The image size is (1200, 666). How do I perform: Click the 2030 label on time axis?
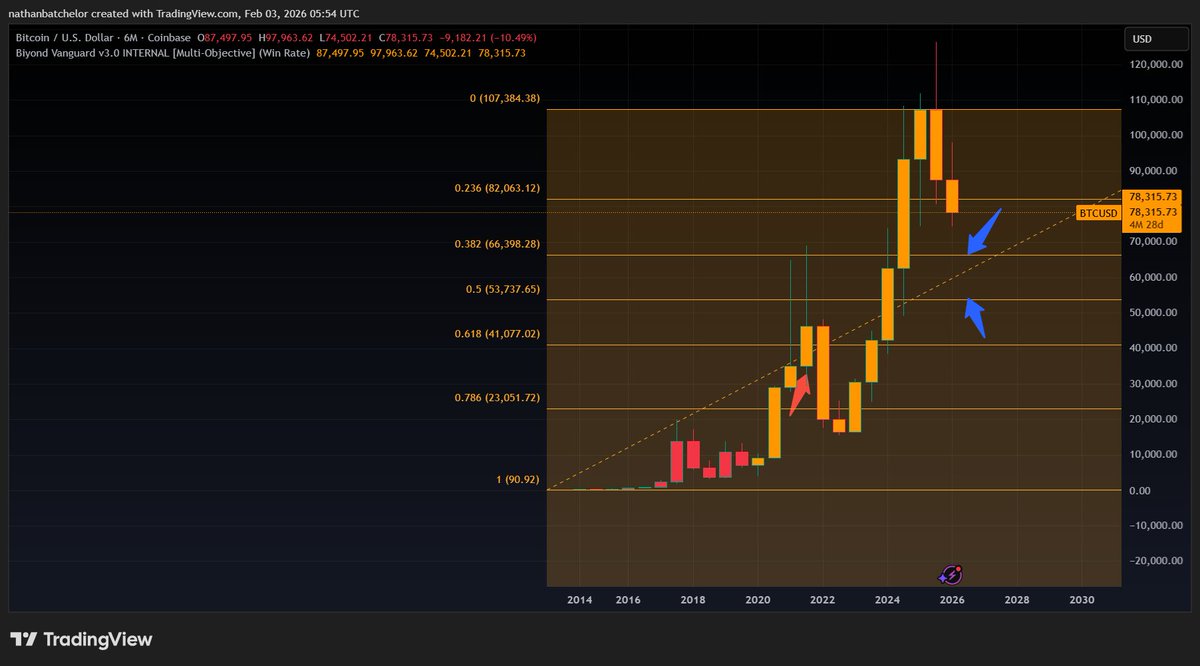1081,600
